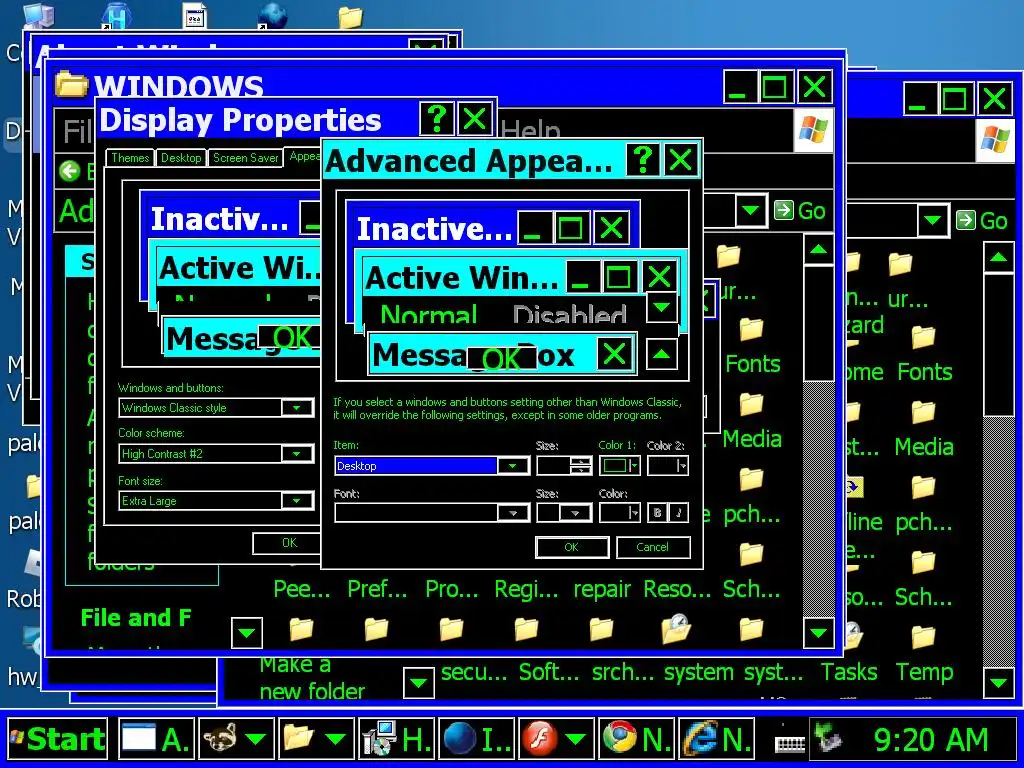Image resolution: width=1024 pixels, height=768 pixels.
Task: Select the window 'A.' taskbar item
Action: [157, 739]
